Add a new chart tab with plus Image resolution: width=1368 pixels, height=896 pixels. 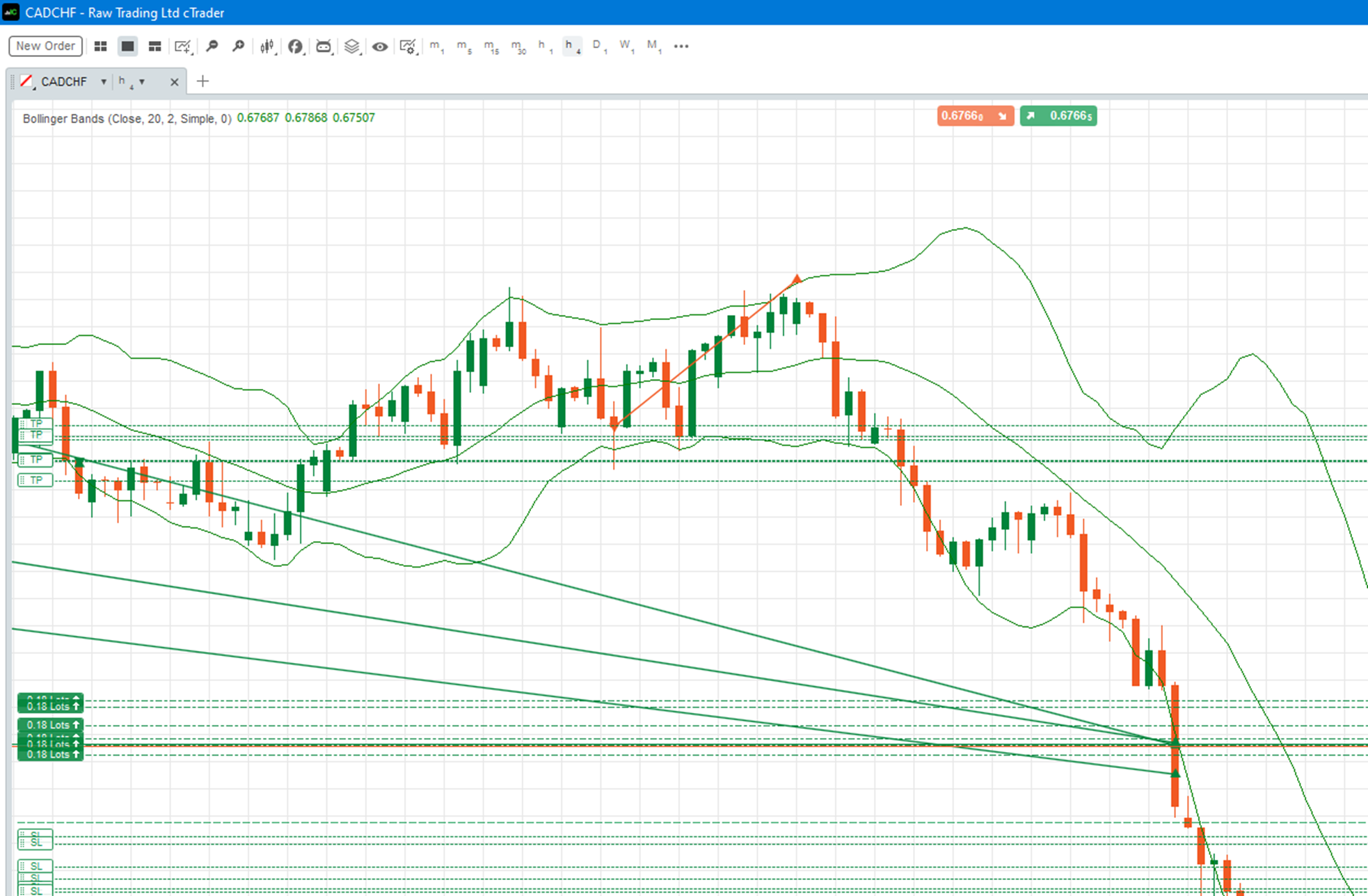[x=202, y=81]
